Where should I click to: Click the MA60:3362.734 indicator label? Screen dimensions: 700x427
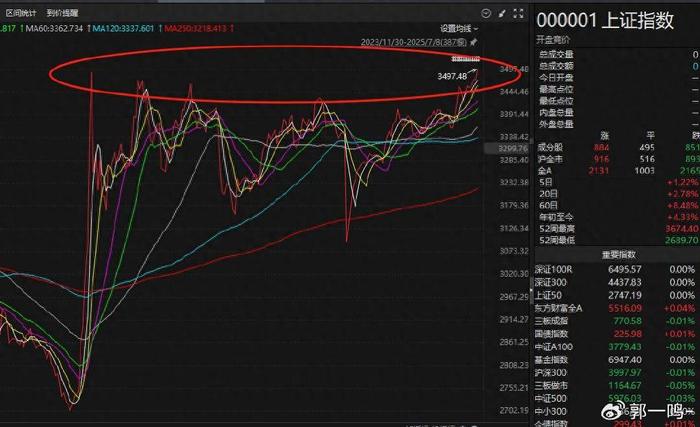pos(54,29)
